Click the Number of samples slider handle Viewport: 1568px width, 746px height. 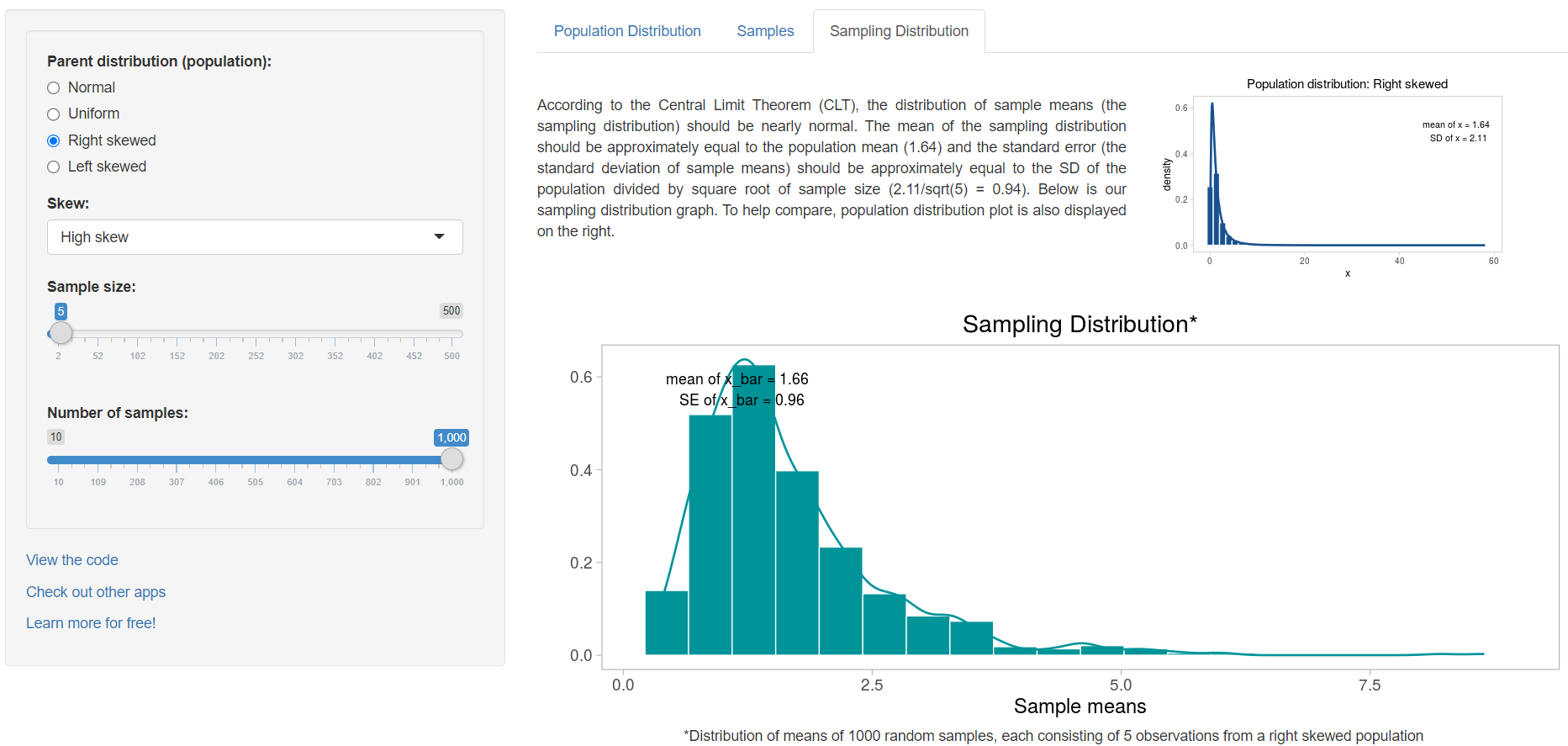click(451, 459)
